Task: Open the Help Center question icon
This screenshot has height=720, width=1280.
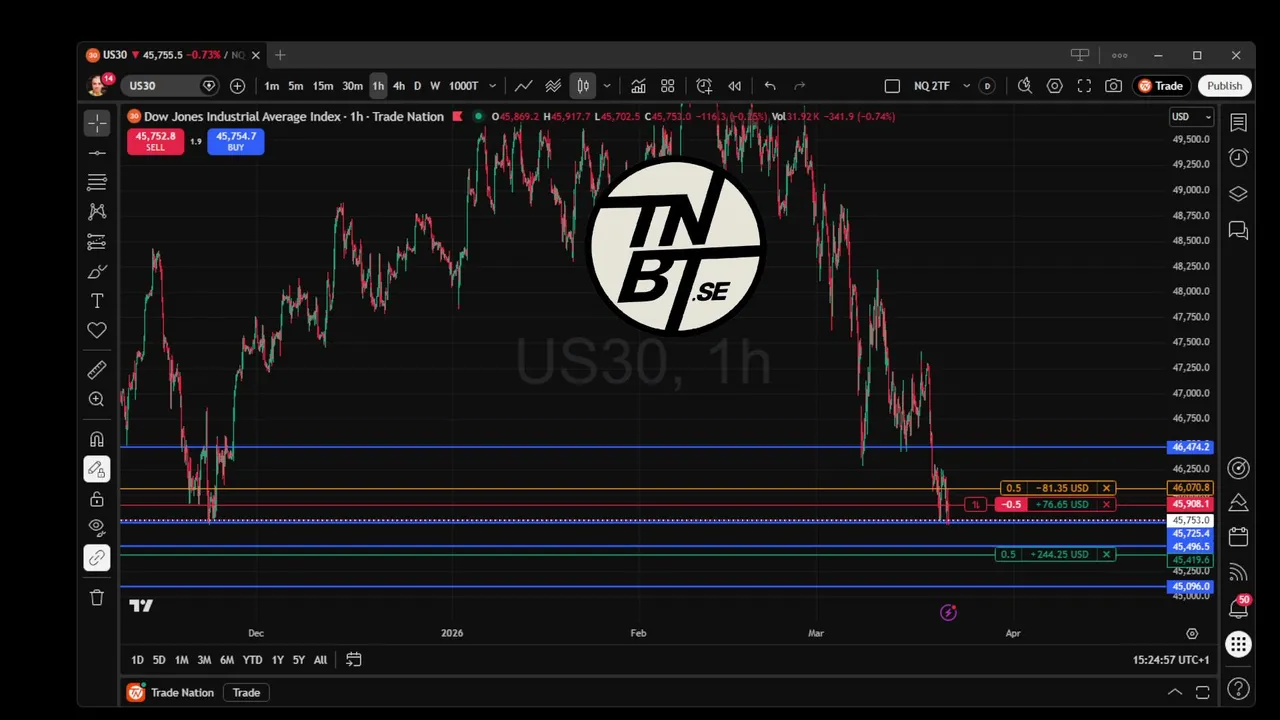Action: point(1238,689)
